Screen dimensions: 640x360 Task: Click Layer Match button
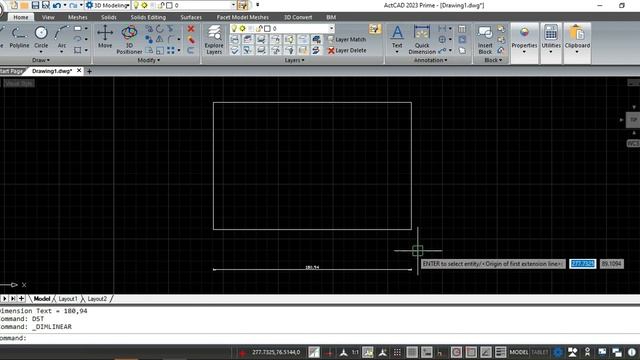pos(347,39)
